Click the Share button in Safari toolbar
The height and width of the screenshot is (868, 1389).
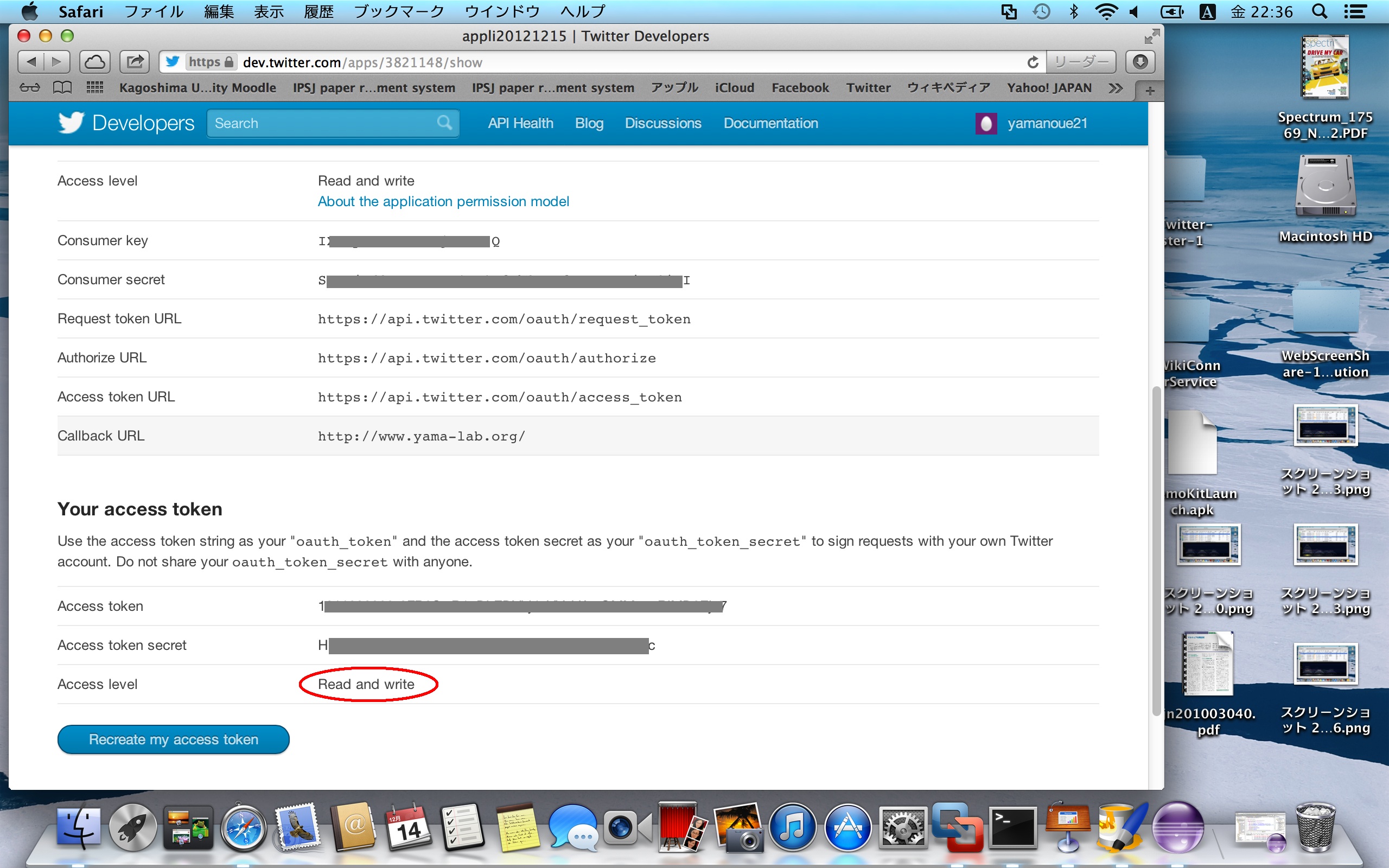tap(135, 62)
